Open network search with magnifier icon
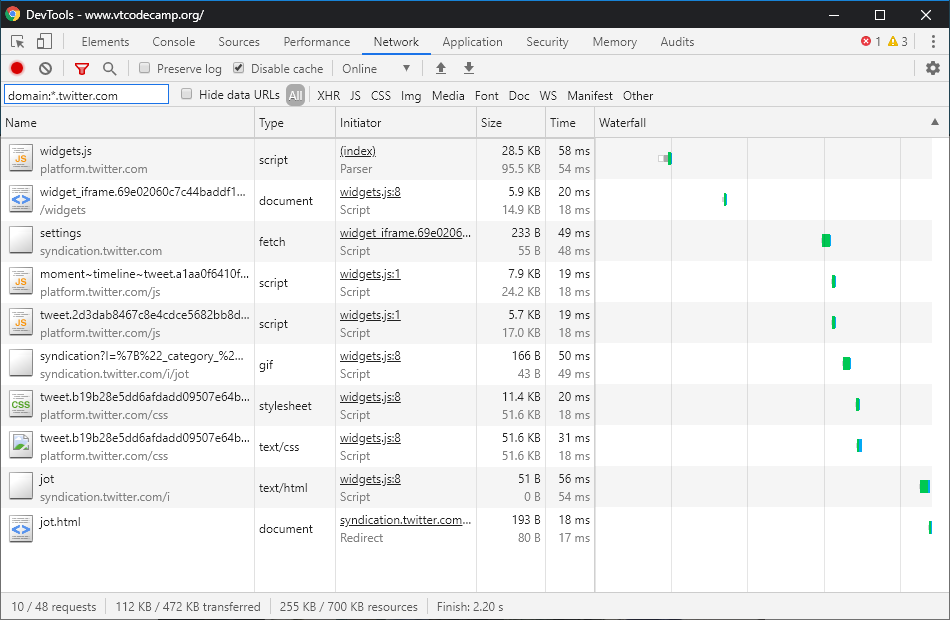The image size is (950, 620). (x=110, y=68)
